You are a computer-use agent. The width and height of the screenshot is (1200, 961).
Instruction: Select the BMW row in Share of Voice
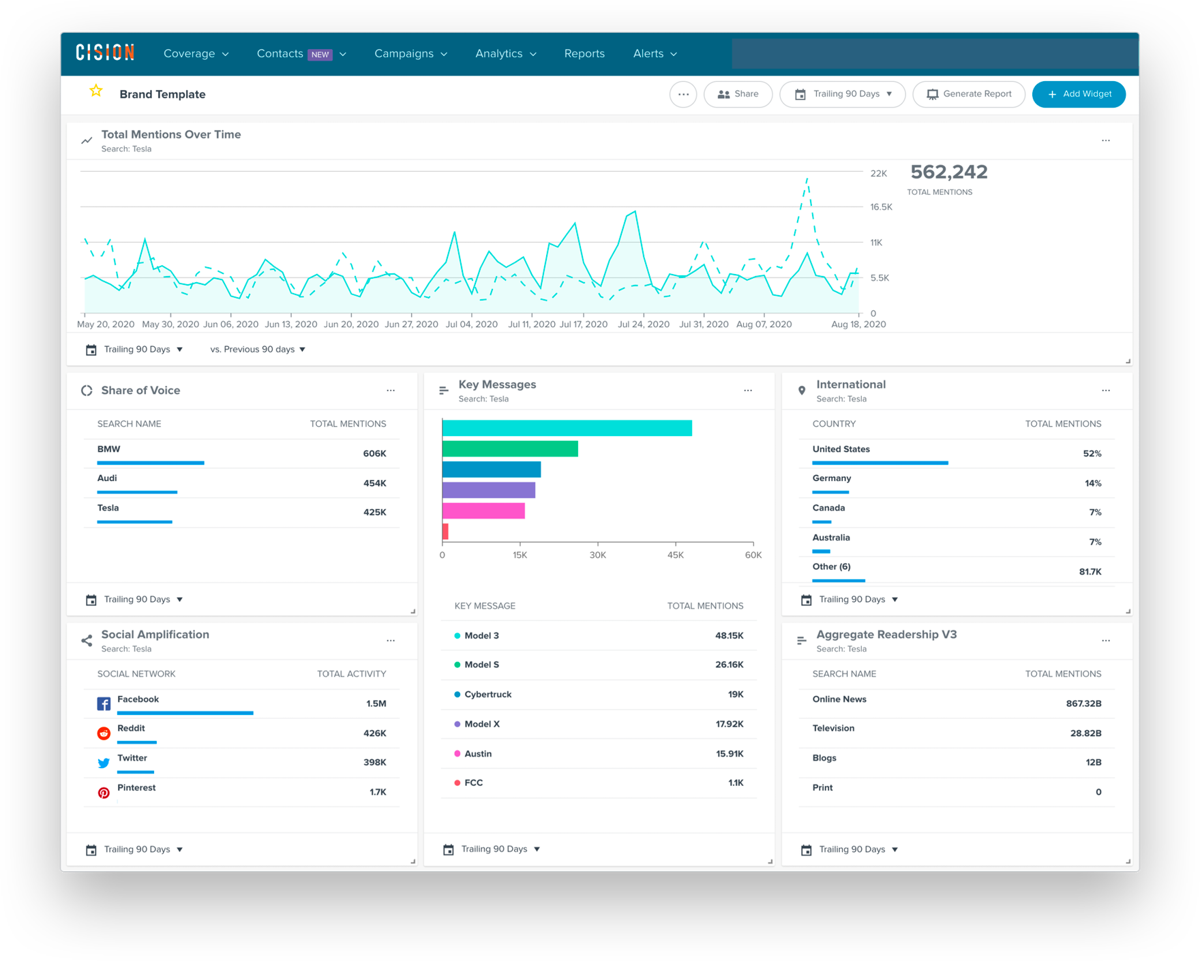click(x=241, y=454)
